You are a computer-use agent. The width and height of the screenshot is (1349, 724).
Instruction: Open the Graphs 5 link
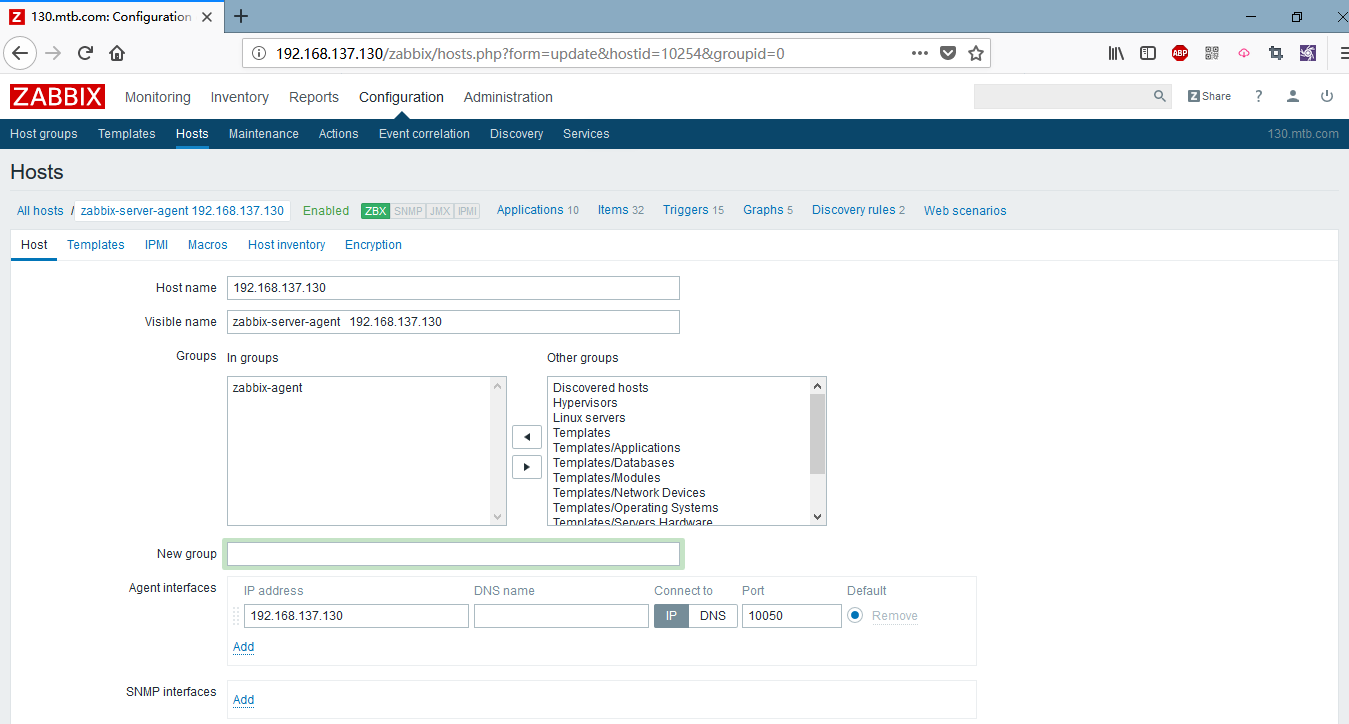[x=768, y=210]
